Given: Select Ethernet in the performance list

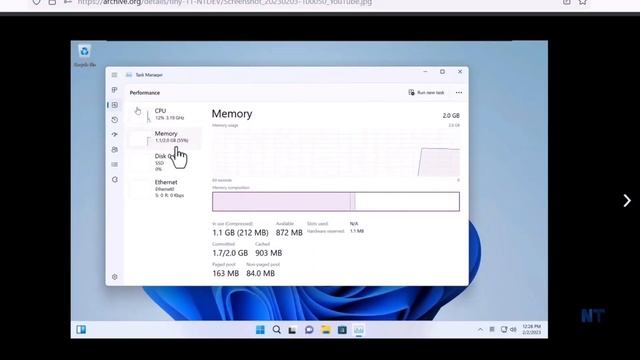Looking at the screenshot, I should coord(164,189).
